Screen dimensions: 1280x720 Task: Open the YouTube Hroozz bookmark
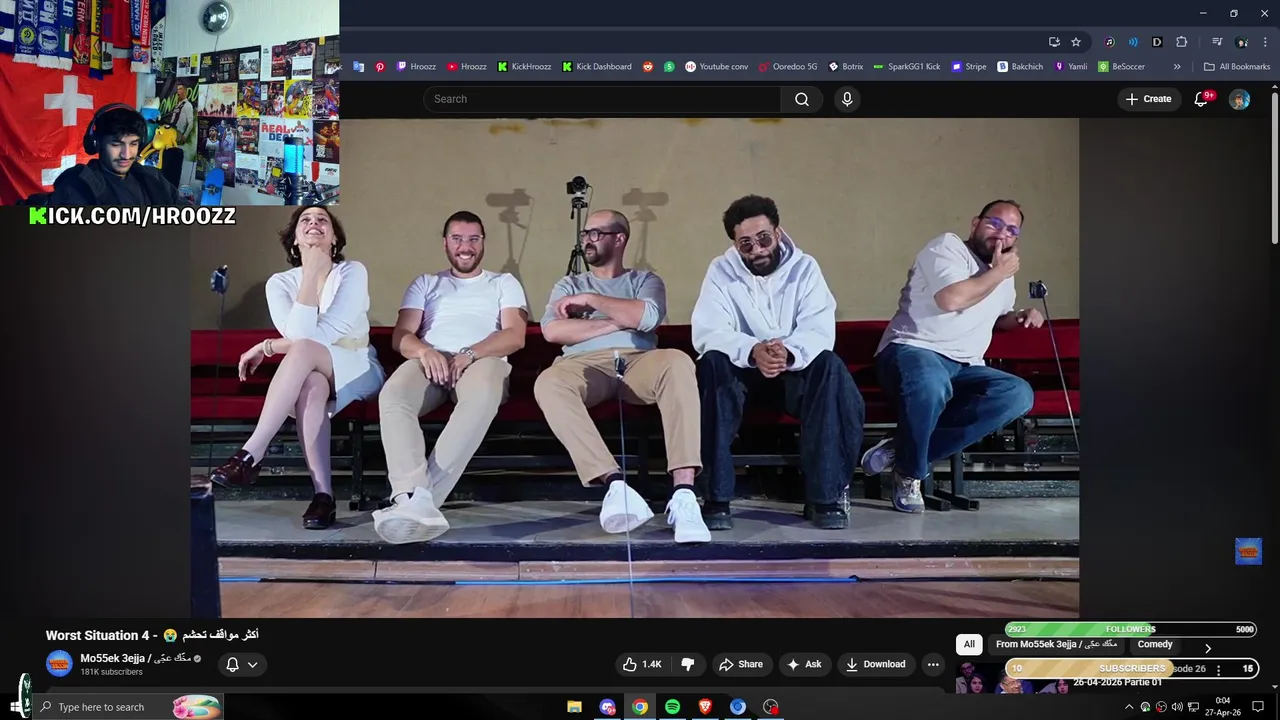467,67
